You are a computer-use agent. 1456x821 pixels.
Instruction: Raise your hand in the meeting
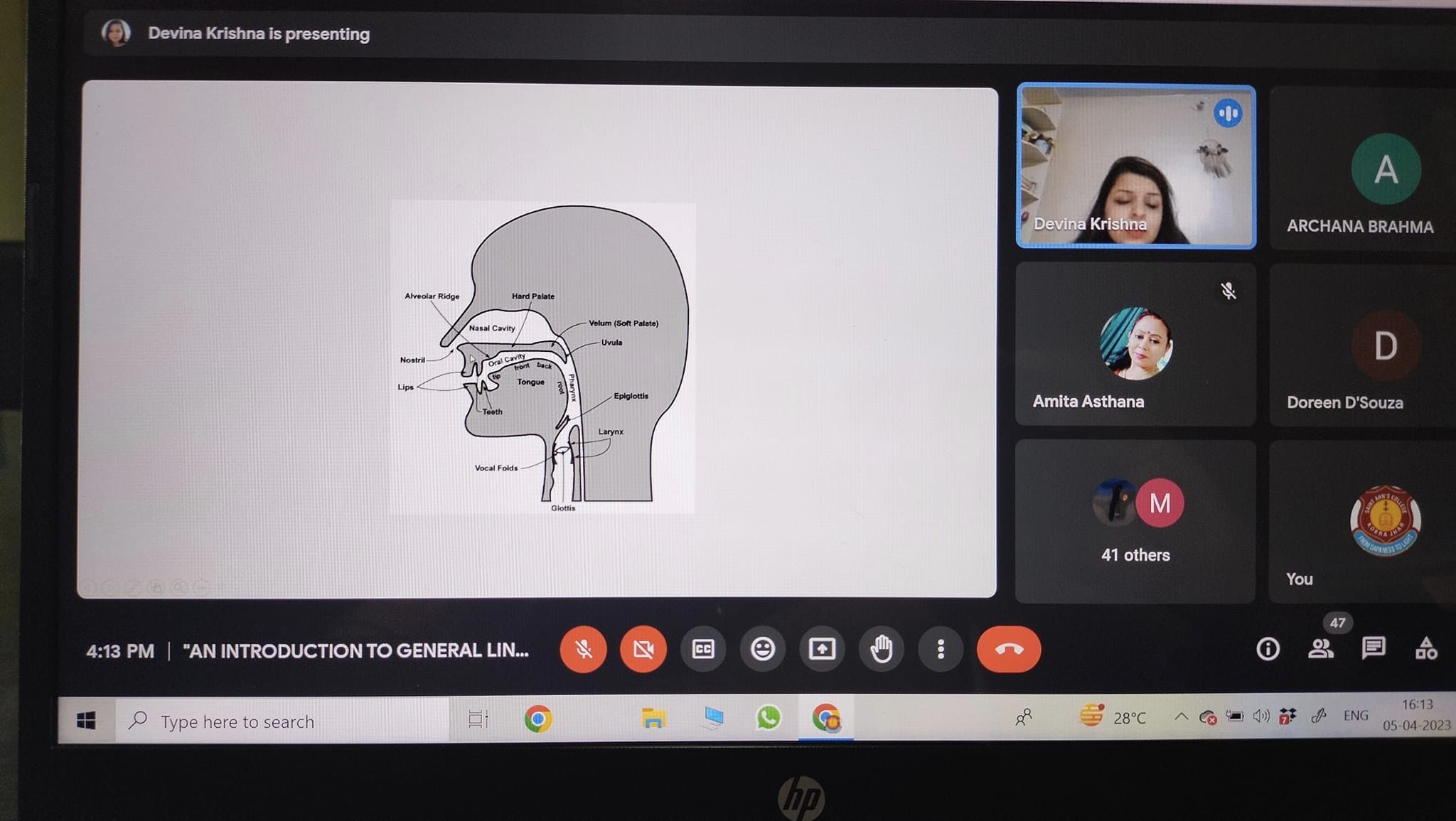[882, 649]
